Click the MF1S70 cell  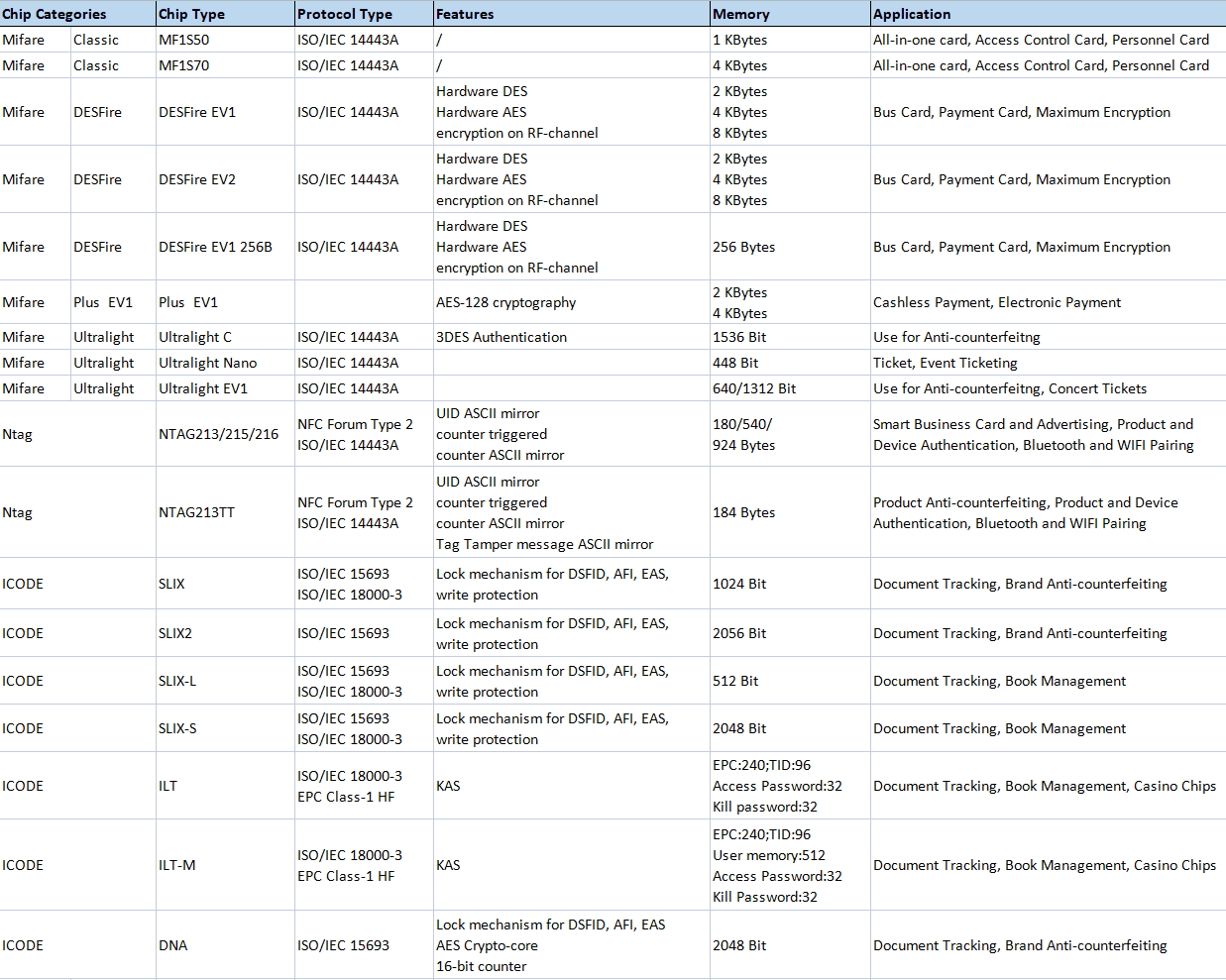184,65
